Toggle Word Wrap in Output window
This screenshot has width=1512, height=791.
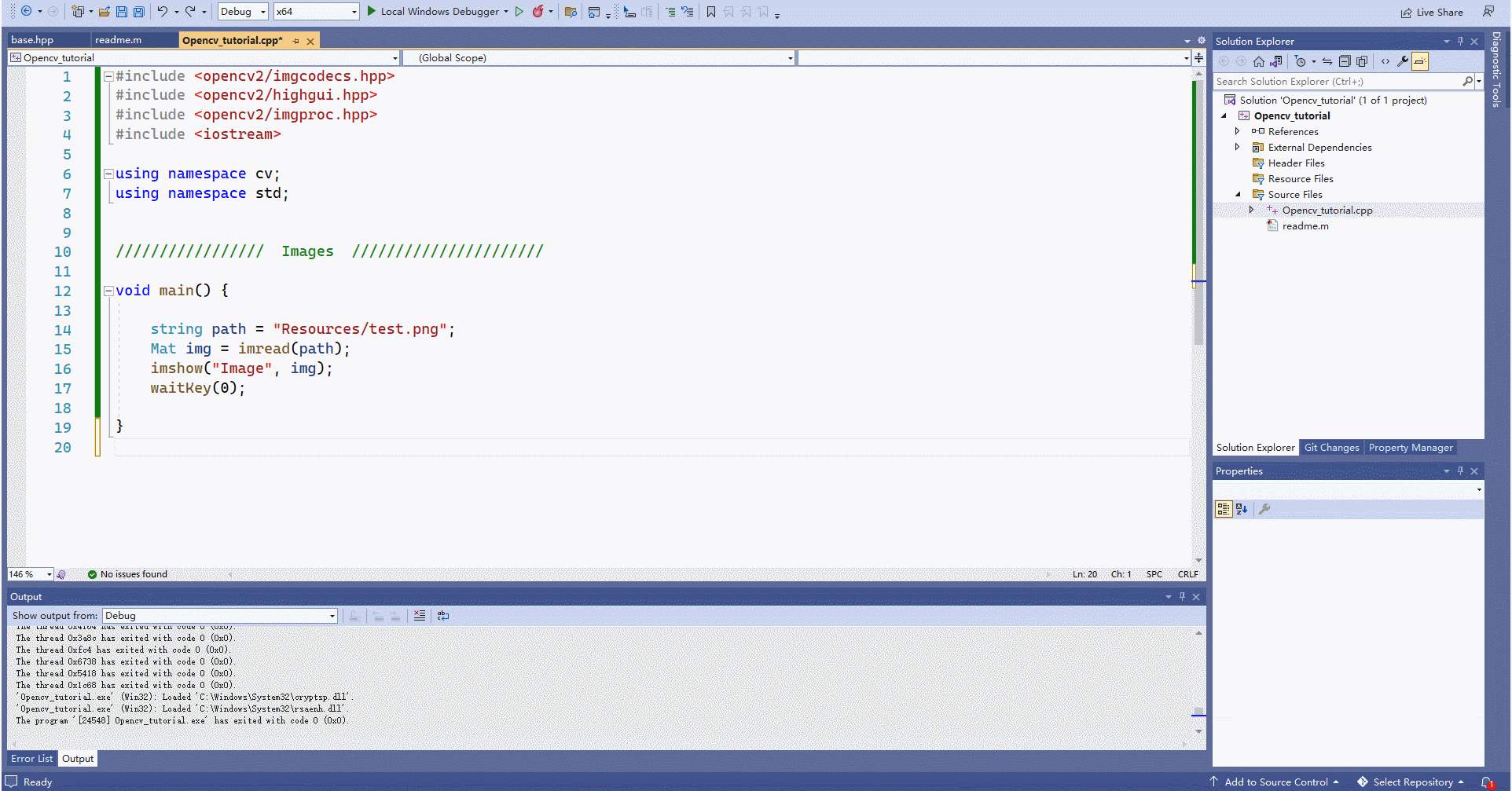(443, 615)
